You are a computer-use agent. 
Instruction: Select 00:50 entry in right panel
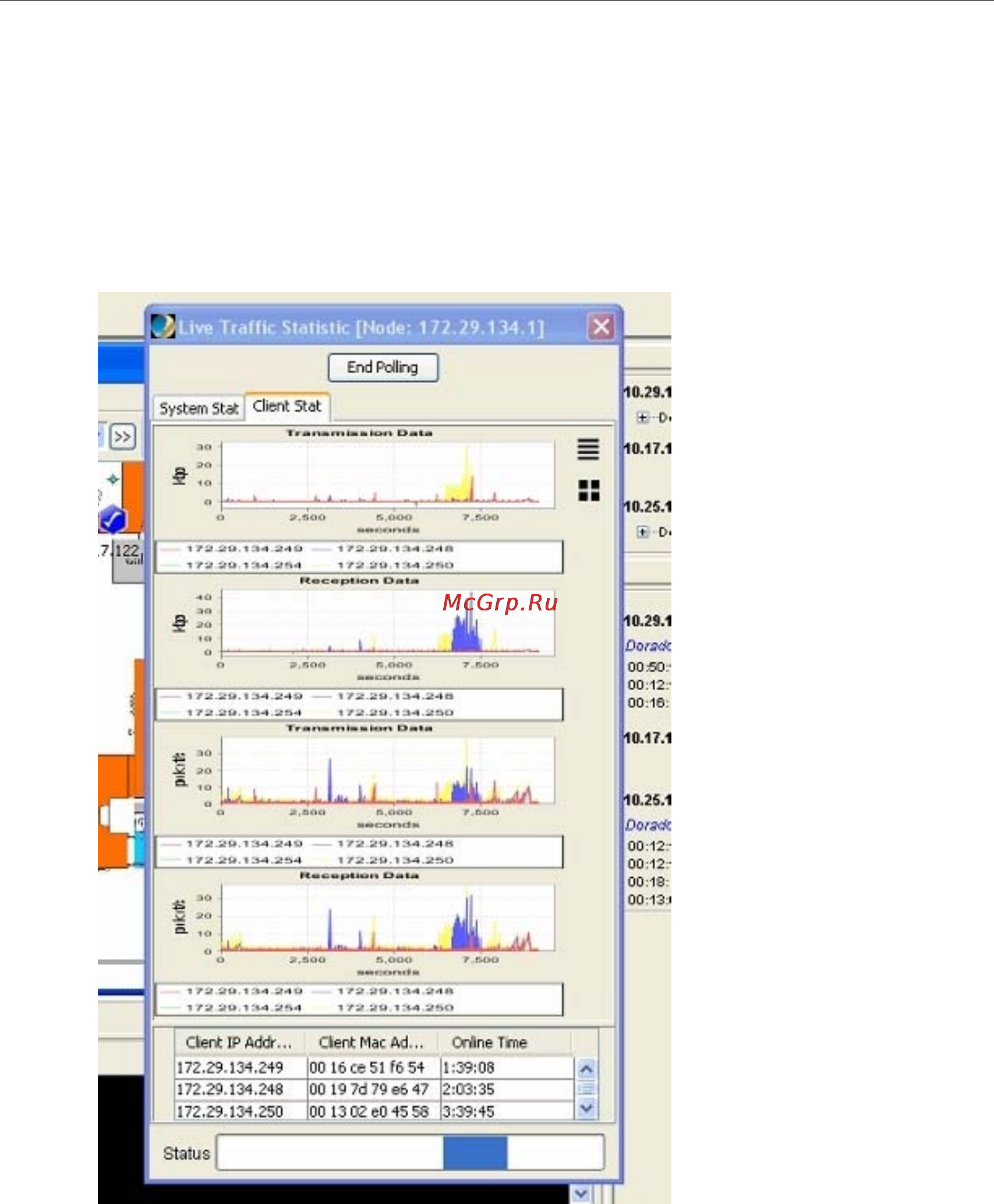[x=649, y=667]
